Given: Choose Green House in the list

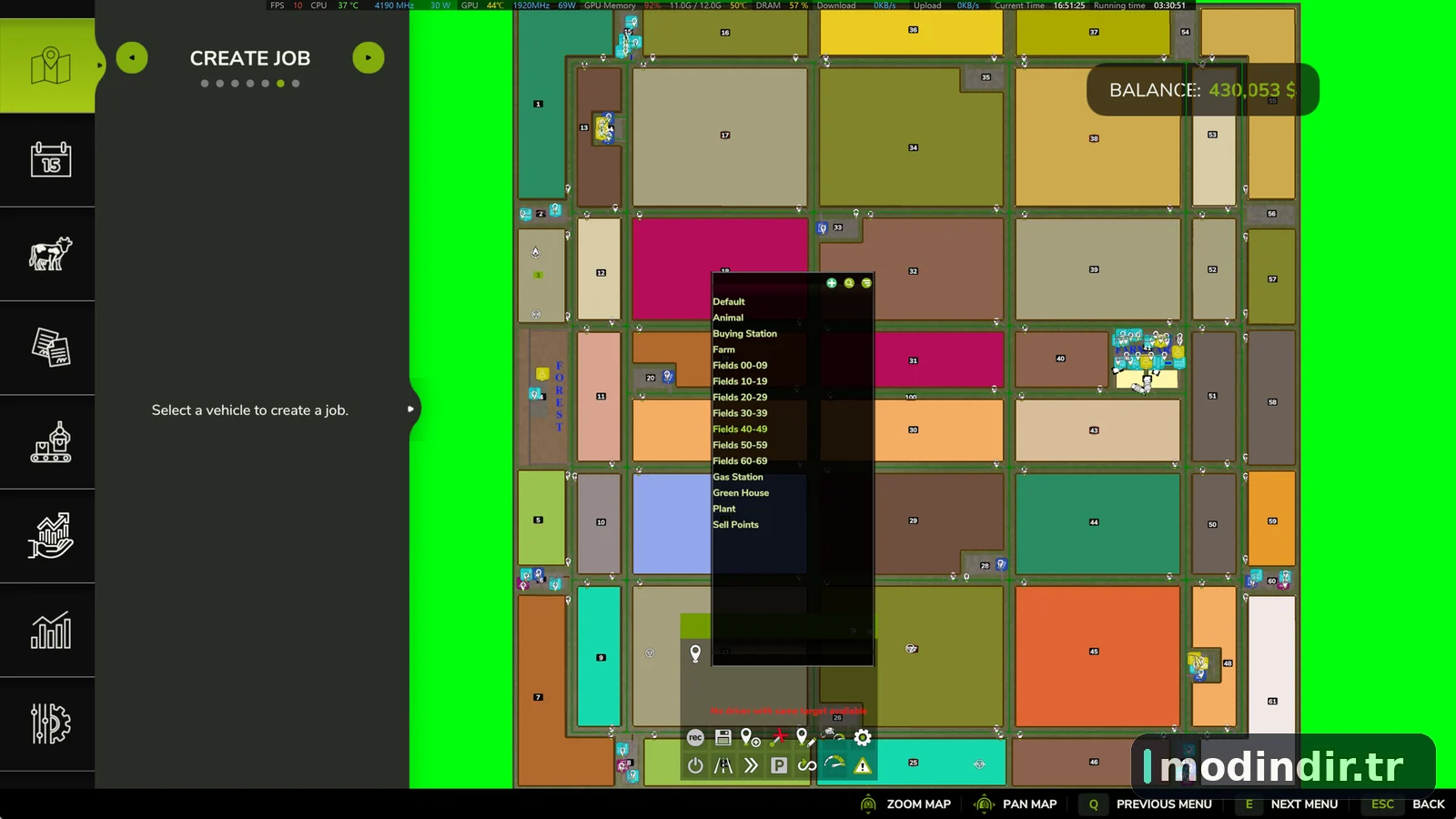Looking at the screenshot, I should tap(741, 493).
